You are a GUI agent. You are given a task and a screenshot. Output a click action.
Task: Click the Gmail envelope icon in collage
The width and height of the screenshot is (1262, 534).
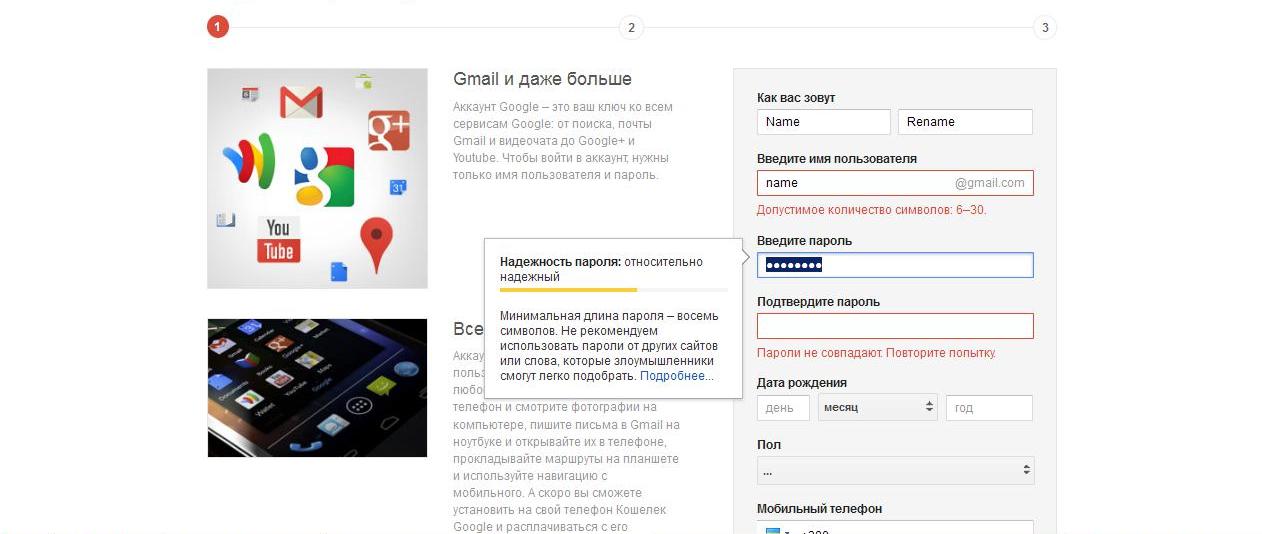pos(301,101)
